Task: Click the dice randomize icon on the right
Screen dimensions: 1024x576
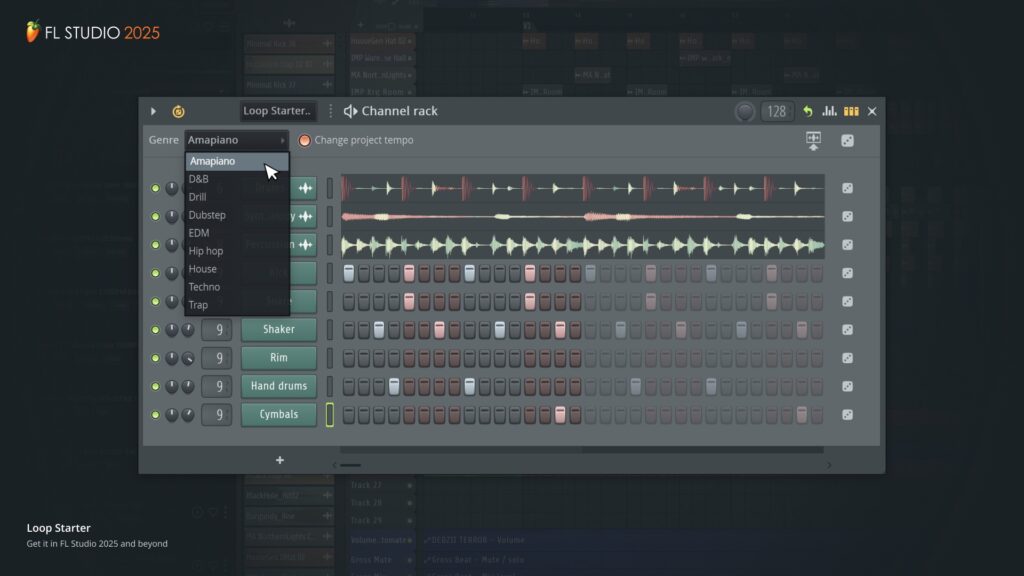Action: (x=847, y=140)
